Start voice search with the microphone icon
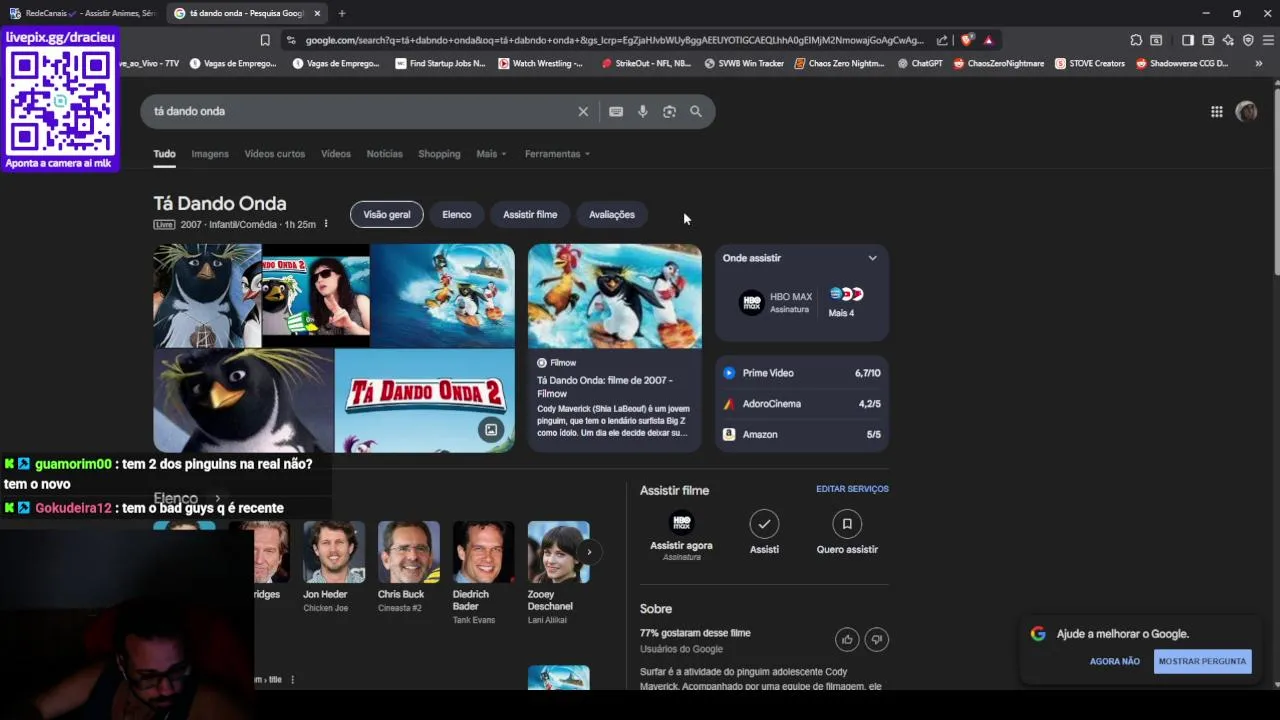1280x720 pixels. coord(643,112)
